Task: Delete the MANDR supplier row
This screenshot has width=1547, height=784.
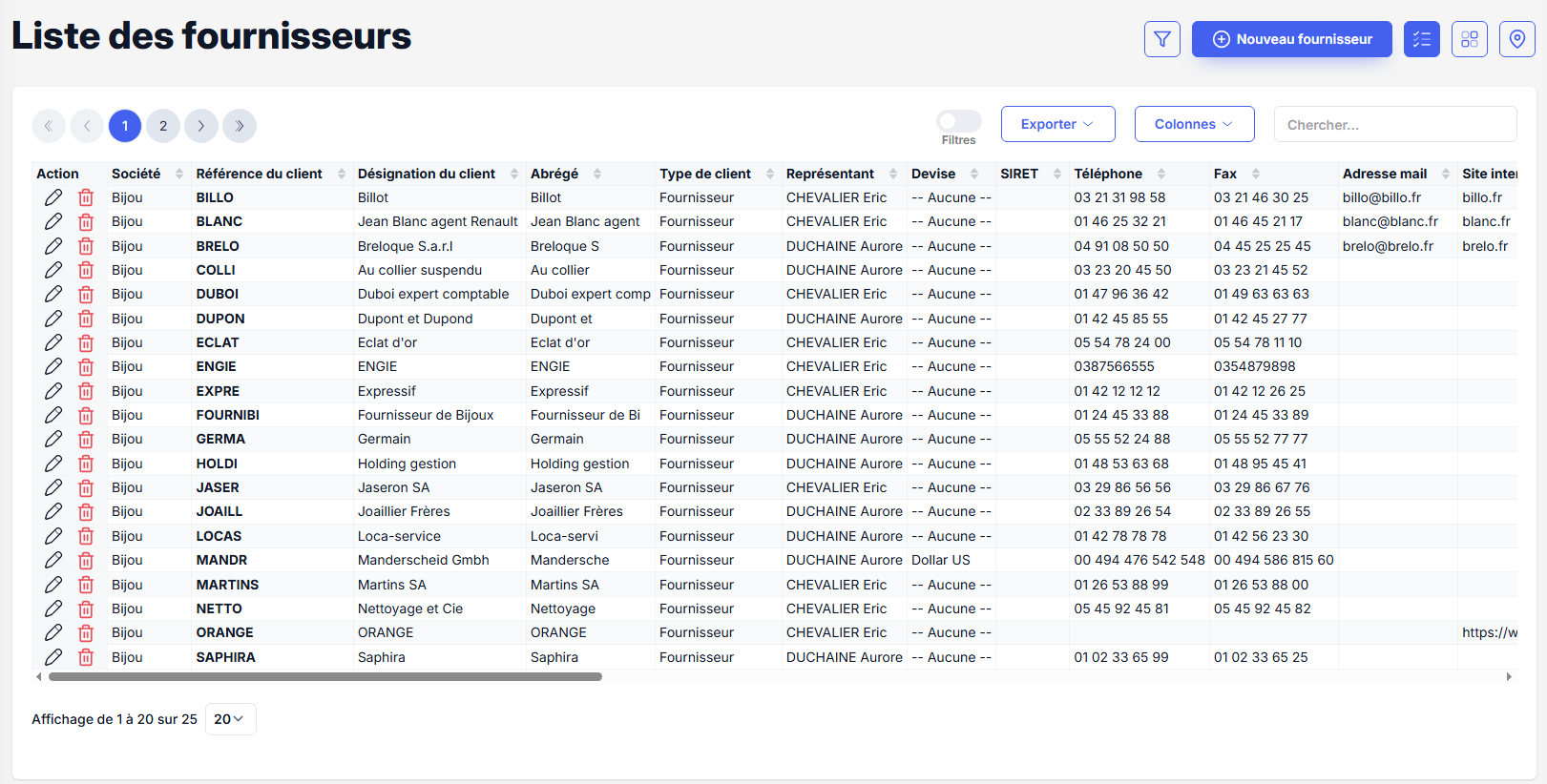Action: [x=86, y=561]
